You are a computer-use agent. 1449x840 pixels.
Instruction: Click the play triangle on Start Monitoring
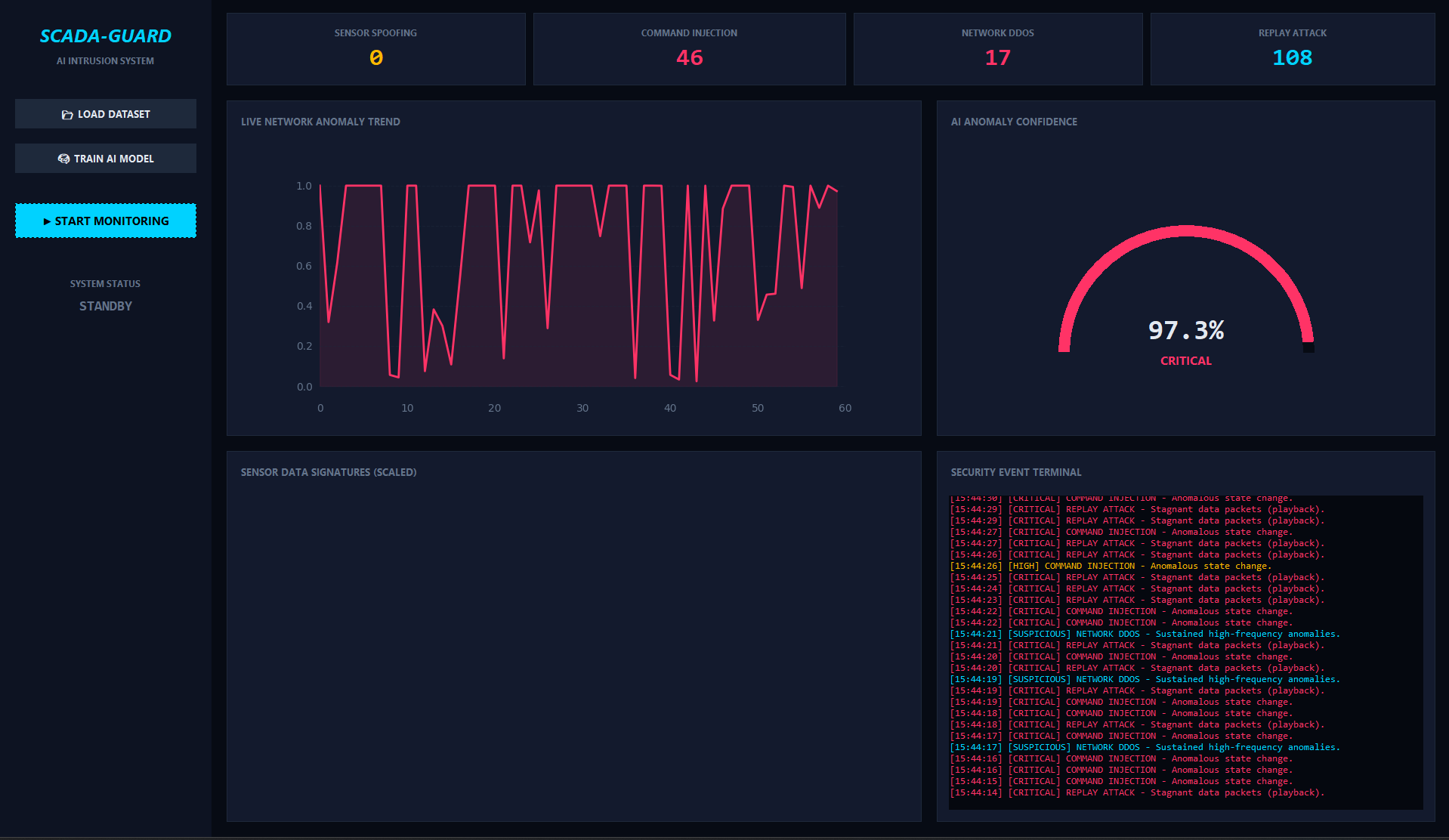47,221
